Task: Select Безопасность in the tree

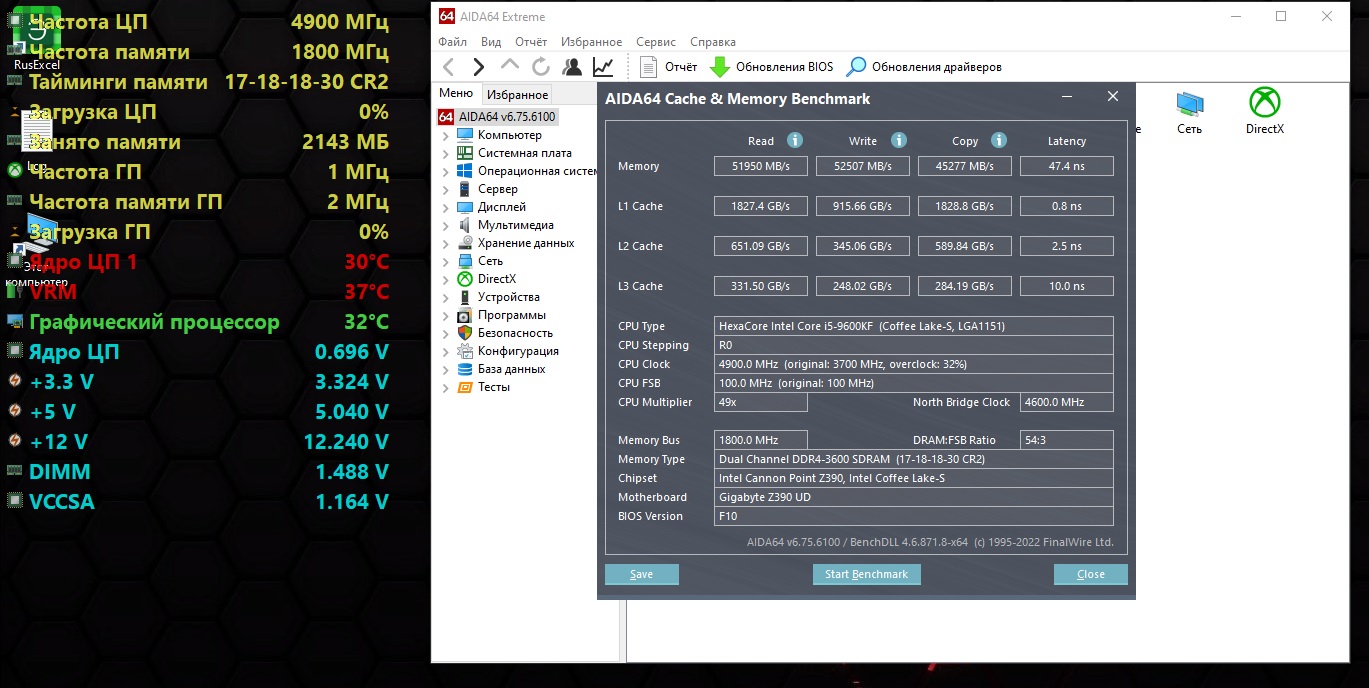Action: pyautogui.click(x=515, y=333)
